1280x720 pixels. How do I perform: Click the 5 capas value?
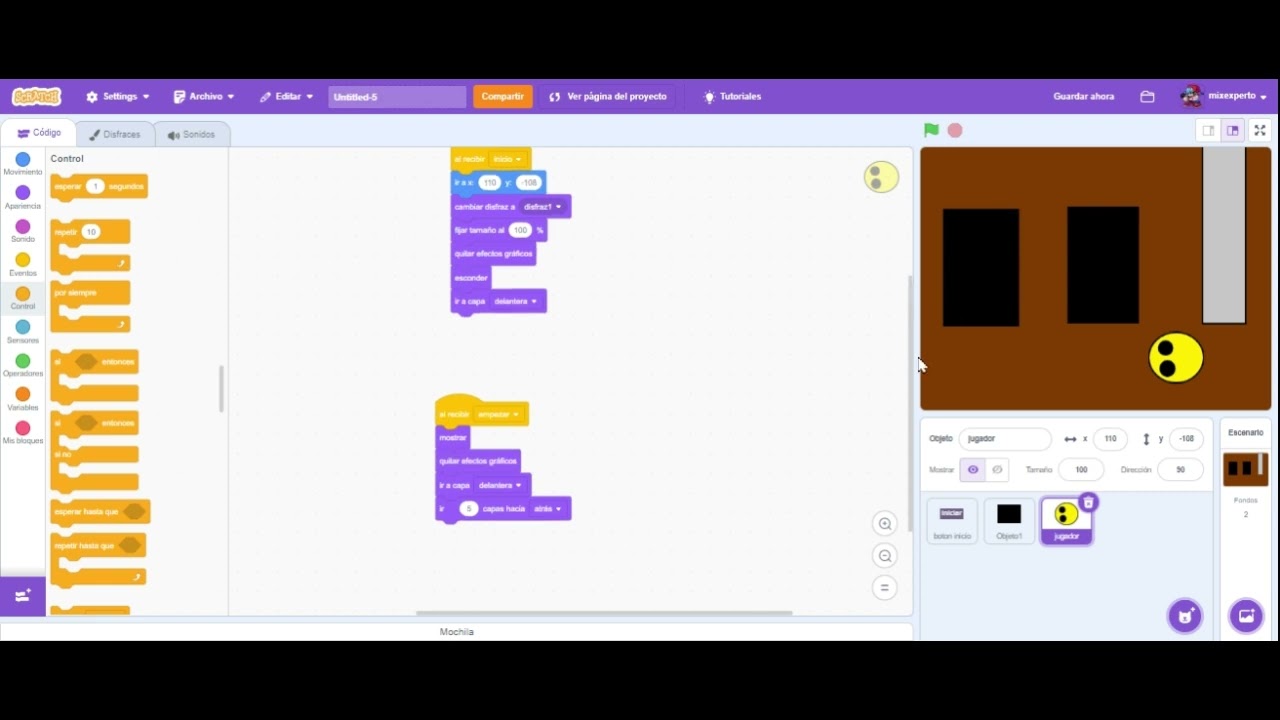tap(468, 509)
